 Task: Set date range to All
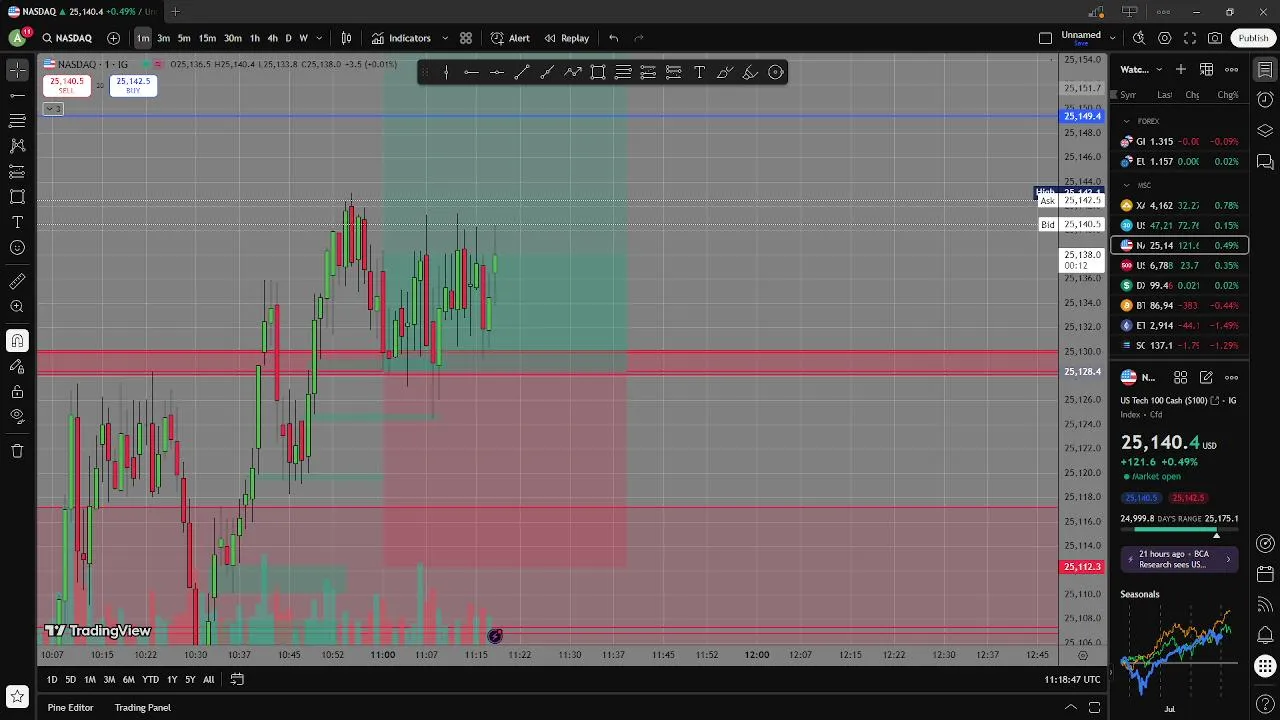[x=208, y=679]
